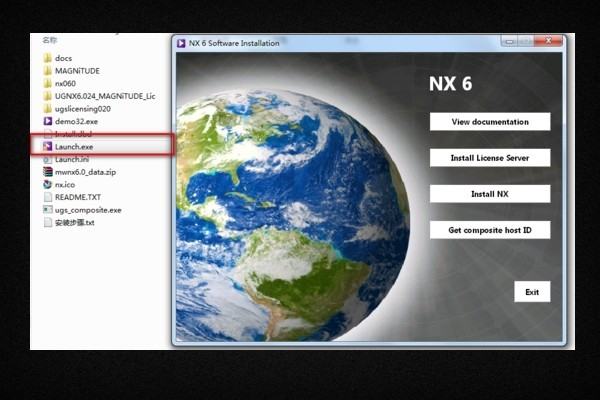Screen dimensions: 600x400
Task: Click the Launch.ini file name
Action: click(72, 159)
